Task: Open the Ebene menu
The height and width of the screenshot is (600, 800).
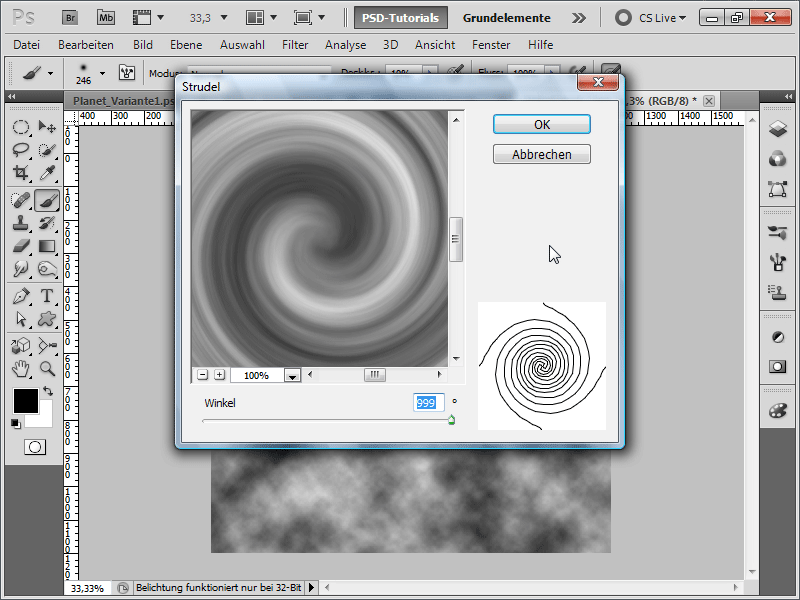Action: point(186,45)
